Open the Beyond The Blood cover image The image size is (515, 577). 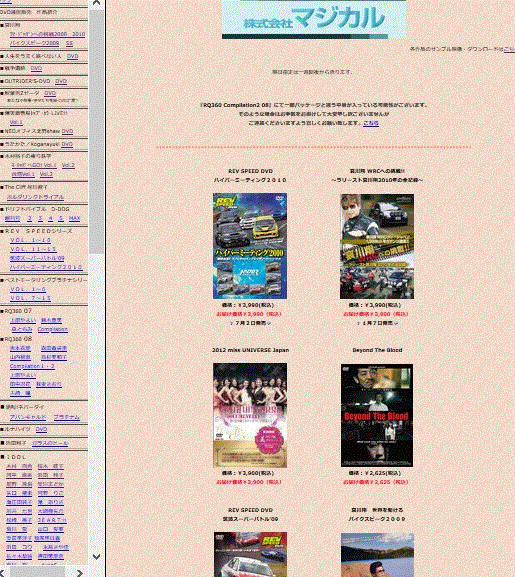coord(377,415)
